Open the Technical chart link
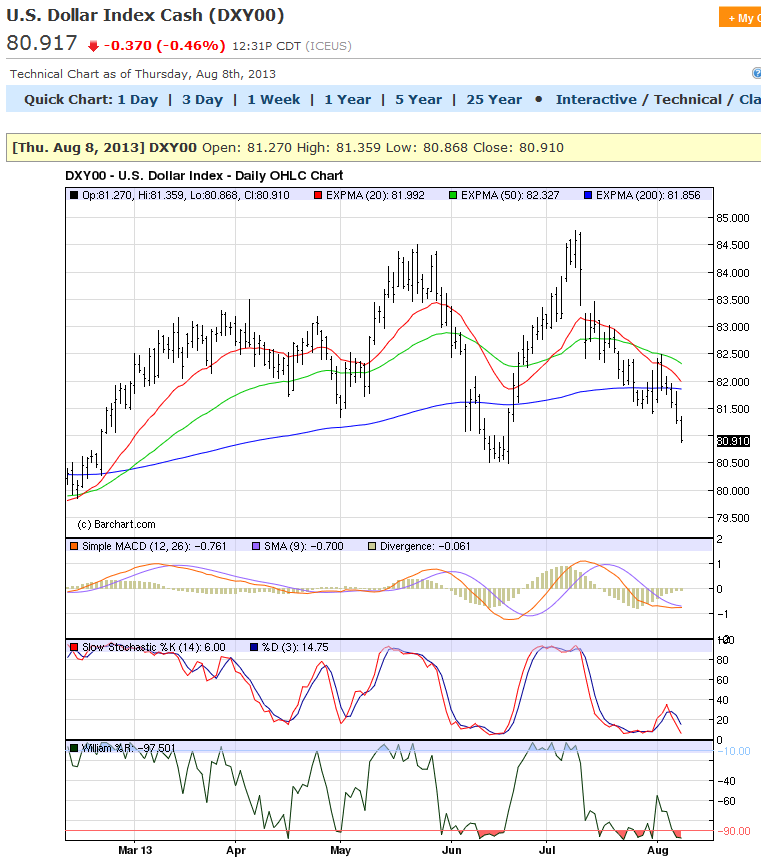 687,100
